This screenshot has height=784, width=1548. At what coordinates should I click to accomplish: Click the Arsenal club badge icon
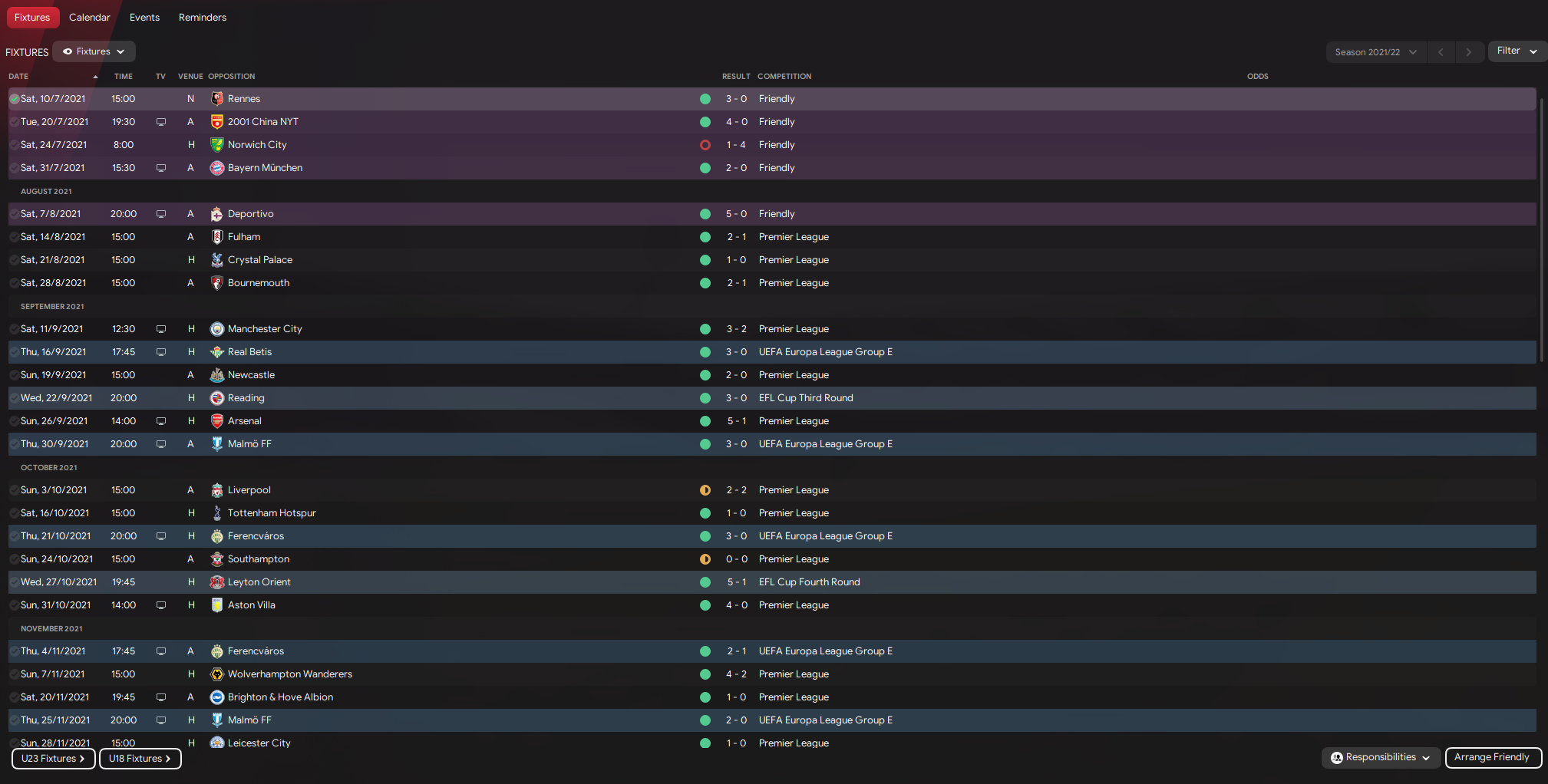point(217,421)
